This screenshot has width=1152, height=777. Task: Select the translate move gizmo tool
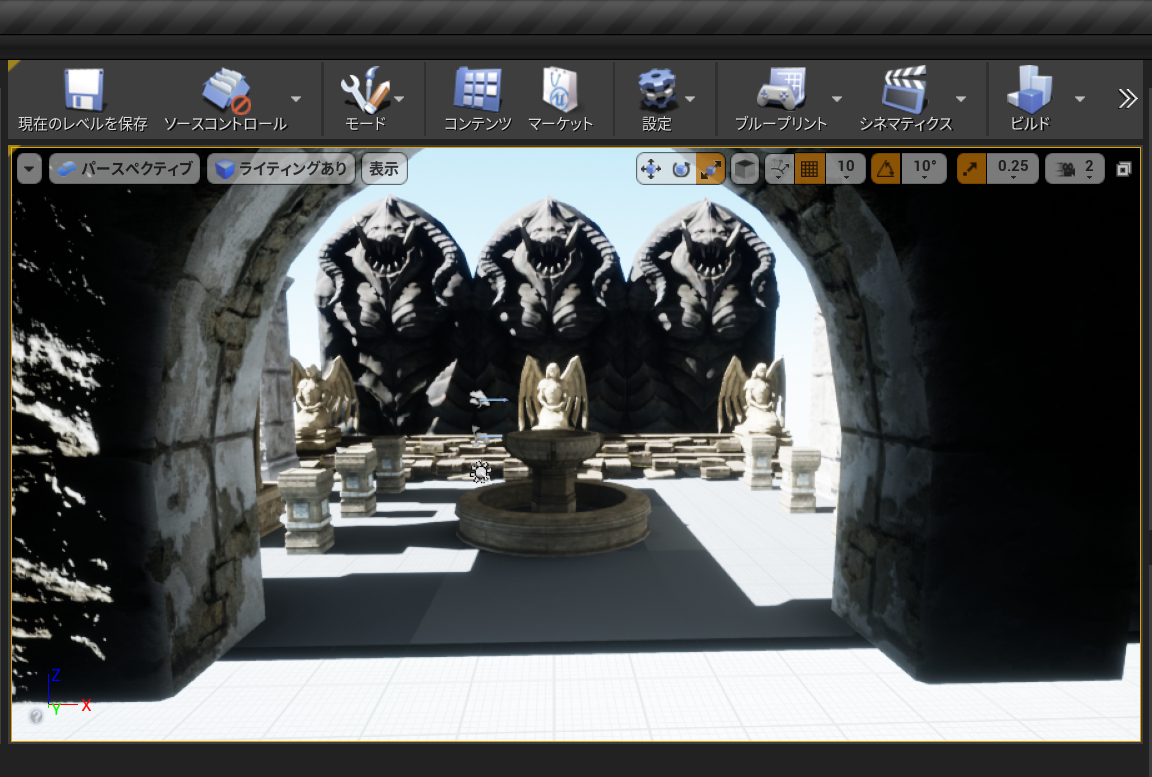[x=651, y=169]
